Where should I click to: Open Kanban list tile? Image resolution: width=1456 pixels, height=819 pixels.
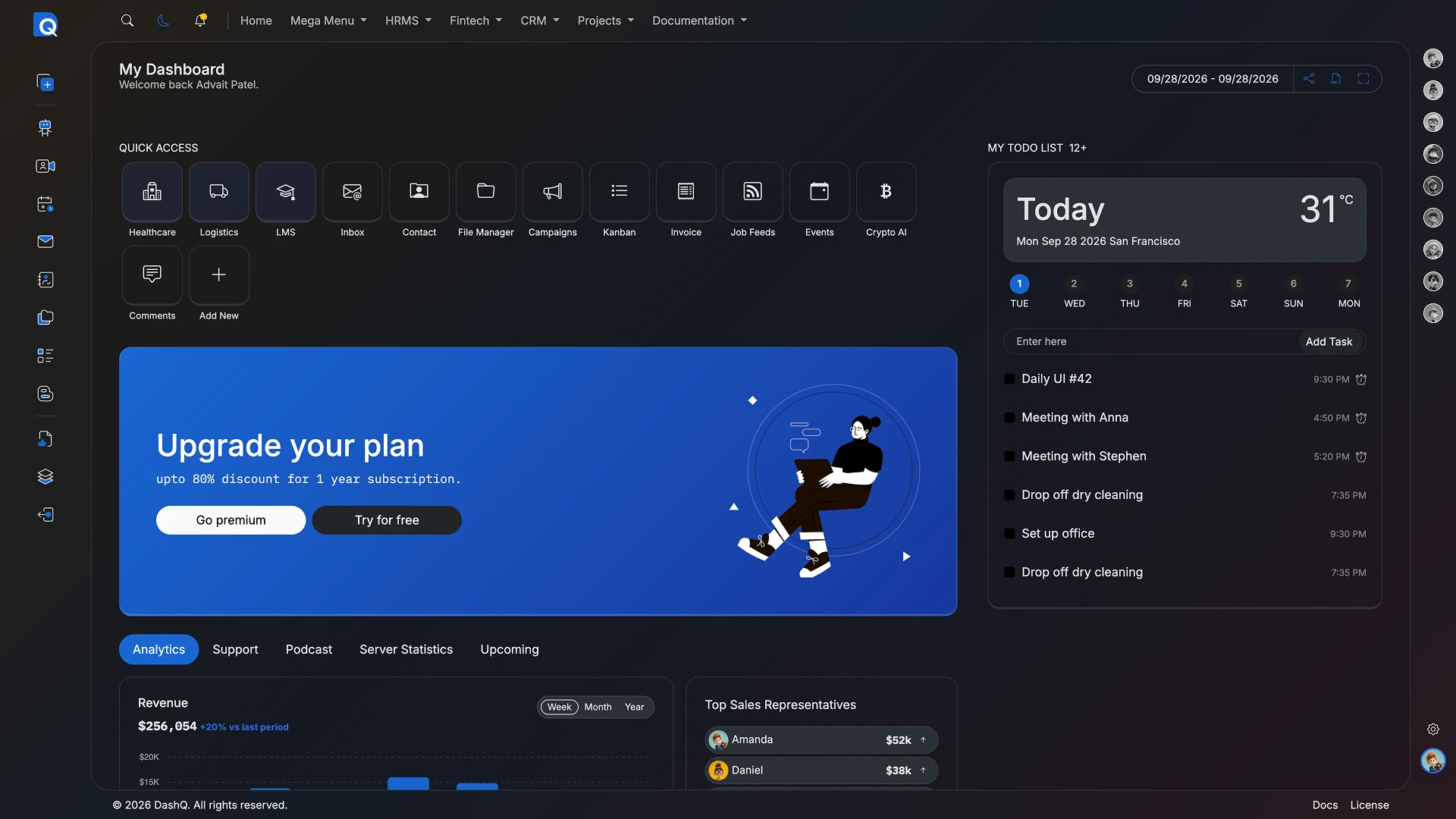coord(620,192)
